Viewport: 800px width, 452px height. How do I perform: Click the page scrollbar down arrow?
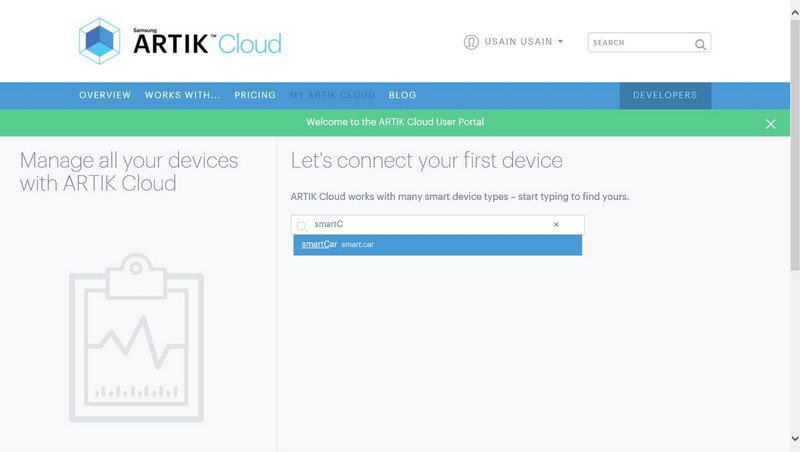click(795, 438)
